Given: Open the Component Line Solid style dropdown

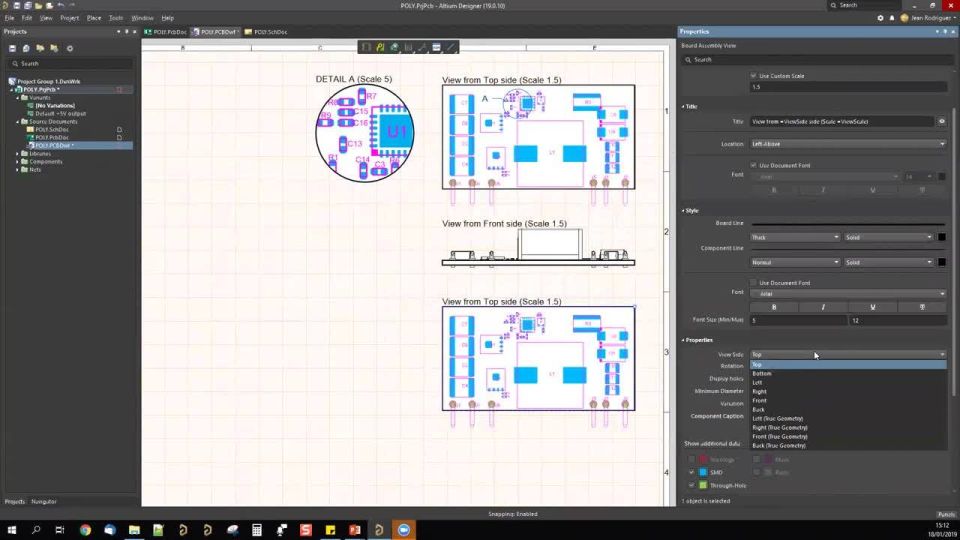Looking at the screenshot, I should [x=888, y=262].
